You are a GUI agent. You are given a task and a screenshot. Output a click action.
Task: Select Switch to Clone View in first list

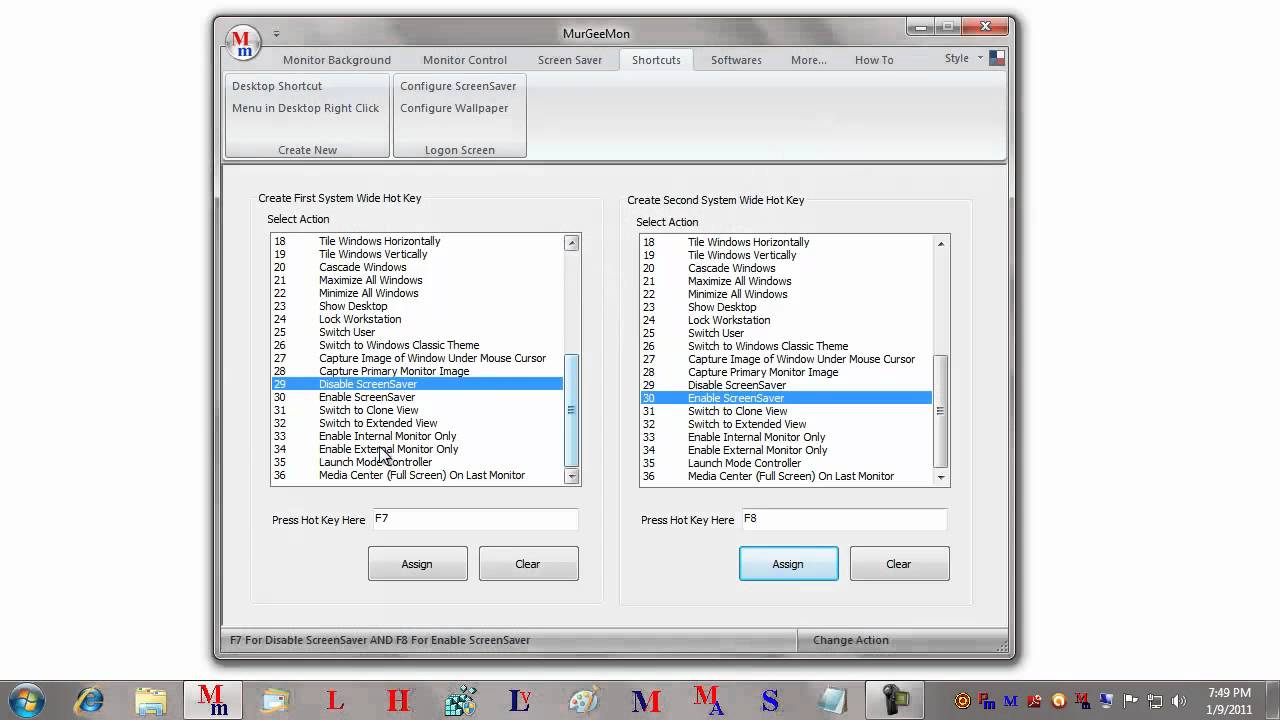[x=417, y=410]
